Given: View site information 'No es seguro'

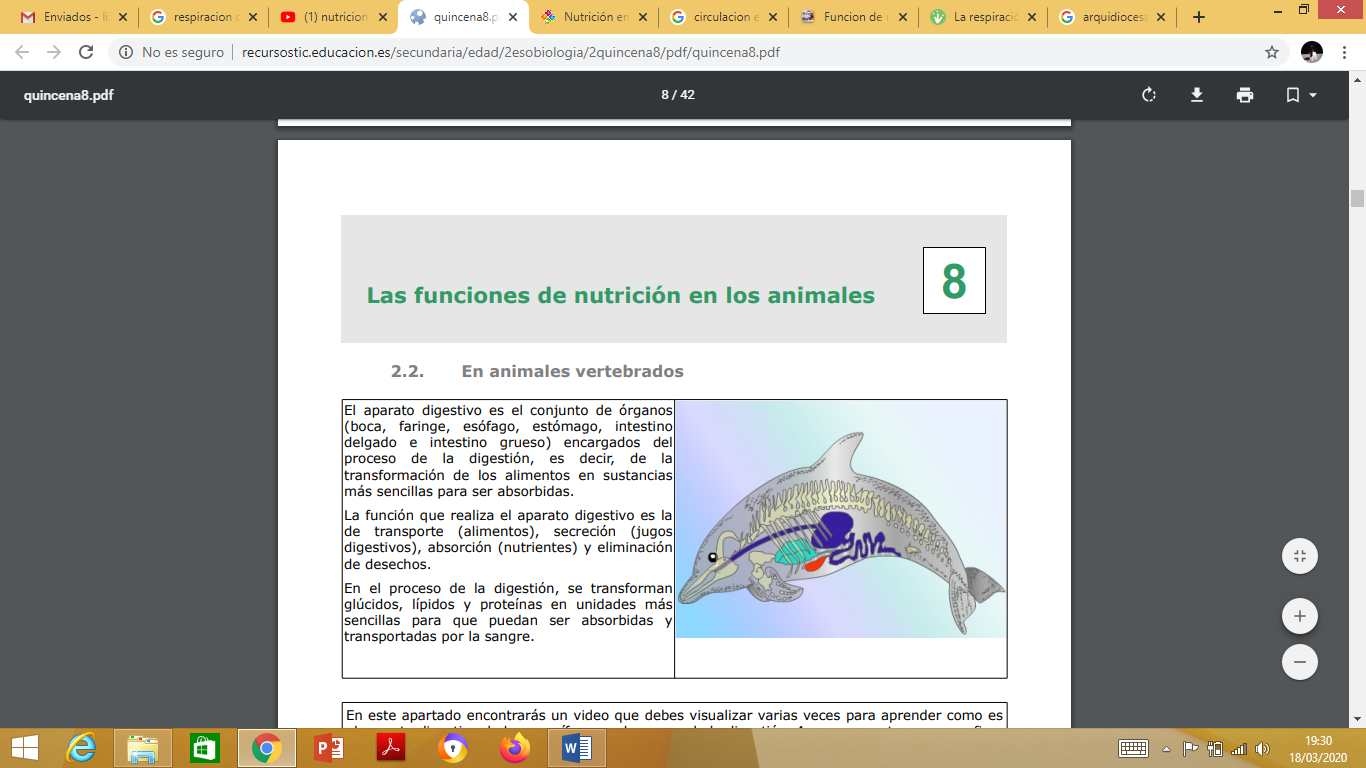Looking at the screenshot, I should point(172,52).
